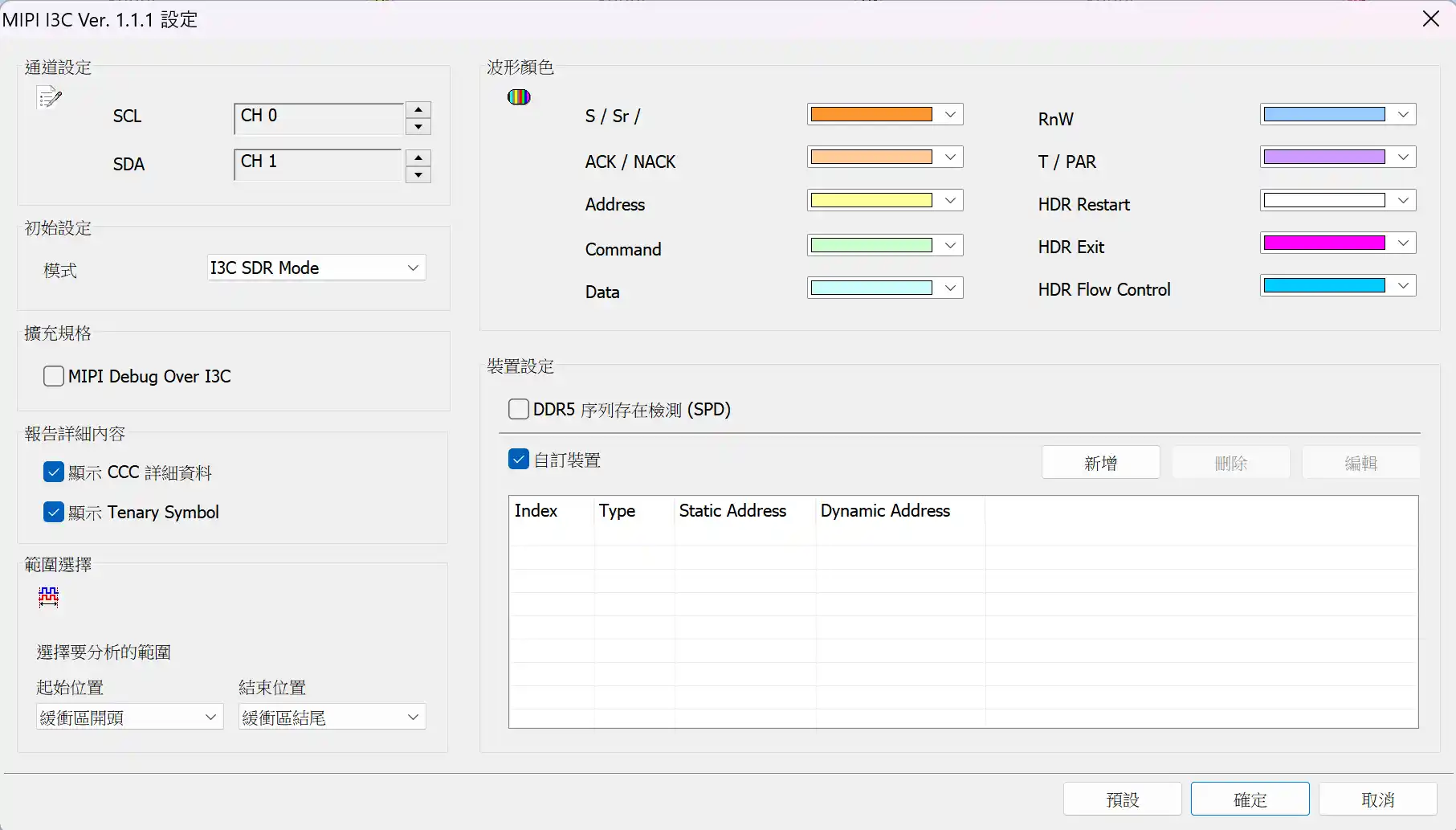Uncheck 顯示 CCC 詳細資料 option

pyautogui.click(x=54, y=472)
